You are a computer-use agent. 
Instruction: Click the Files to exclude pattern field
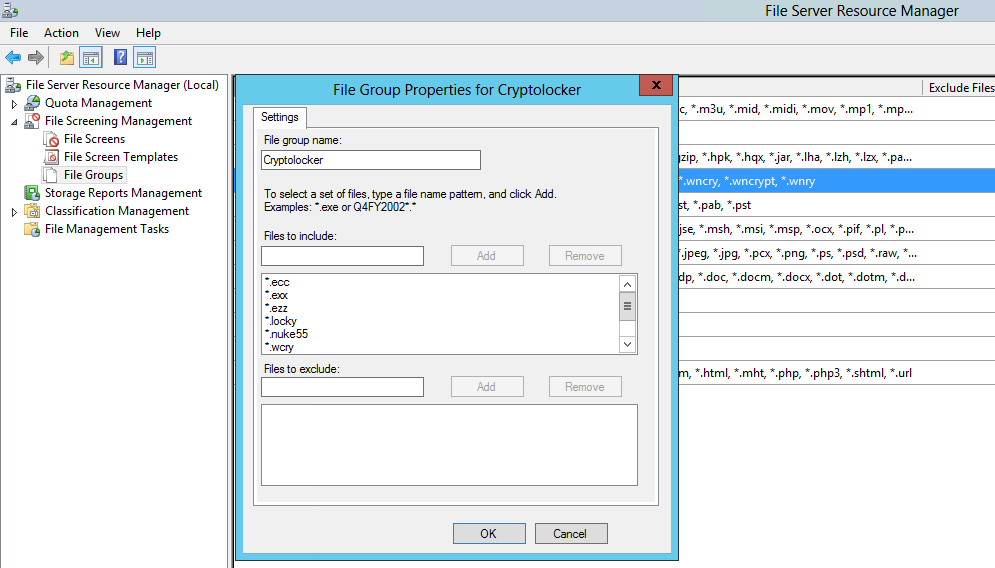coord(342,387)
